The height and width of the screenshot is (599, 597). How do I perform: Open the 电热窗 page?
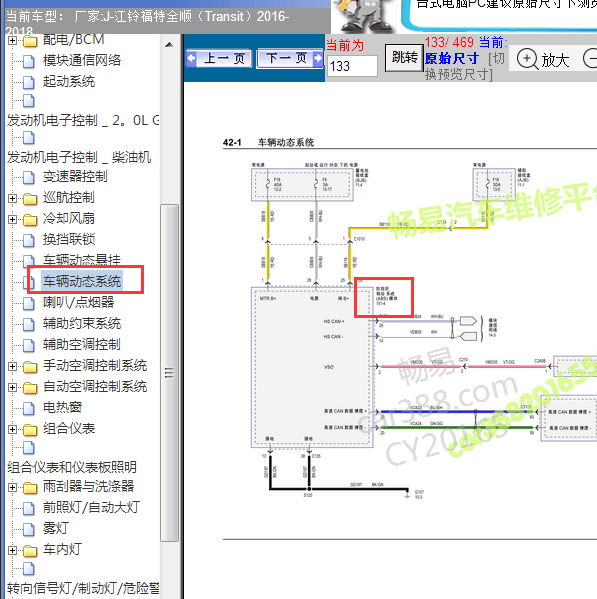point(62,408)
